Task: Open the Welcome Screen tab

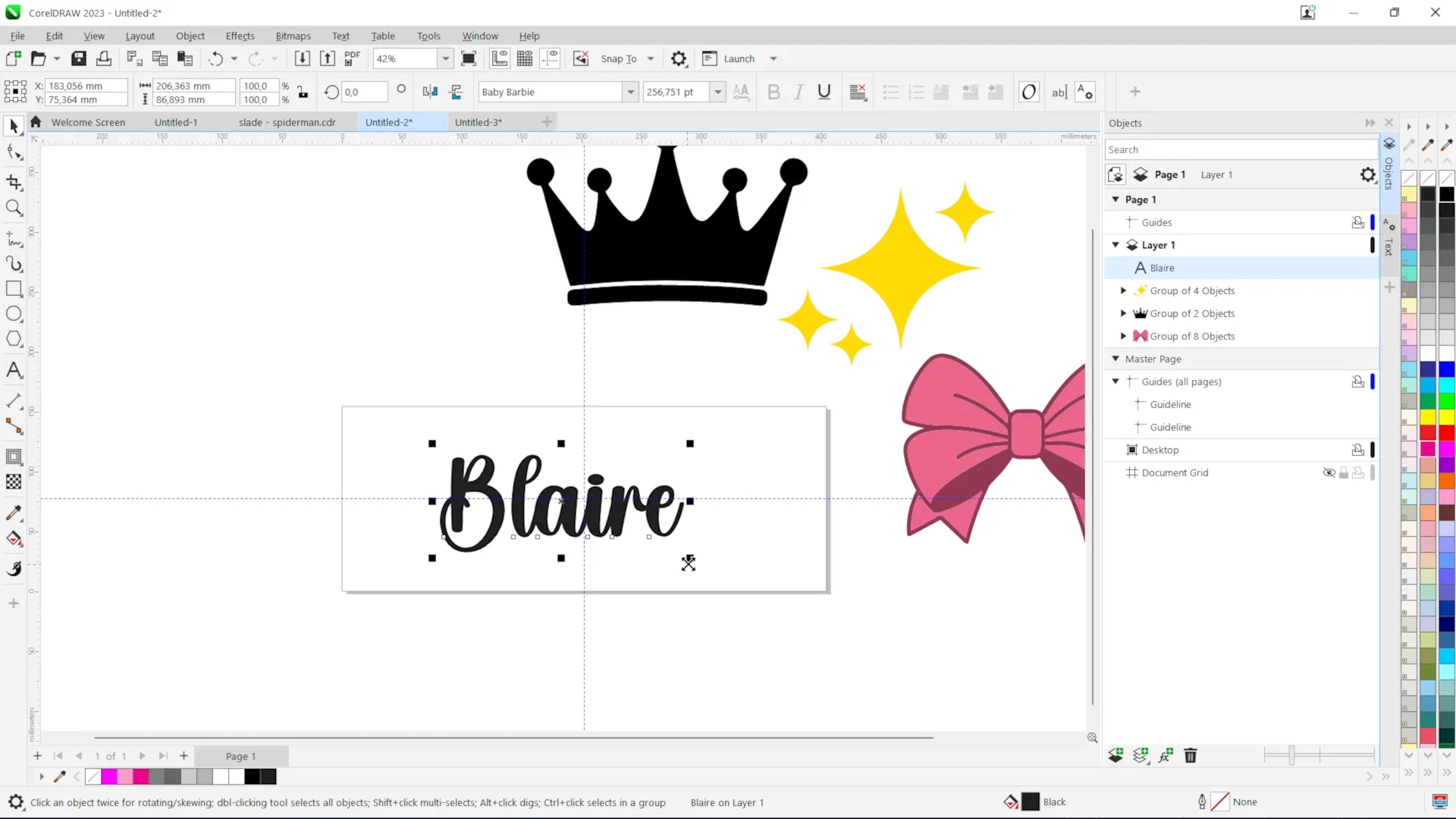Action: pos(88,122)
